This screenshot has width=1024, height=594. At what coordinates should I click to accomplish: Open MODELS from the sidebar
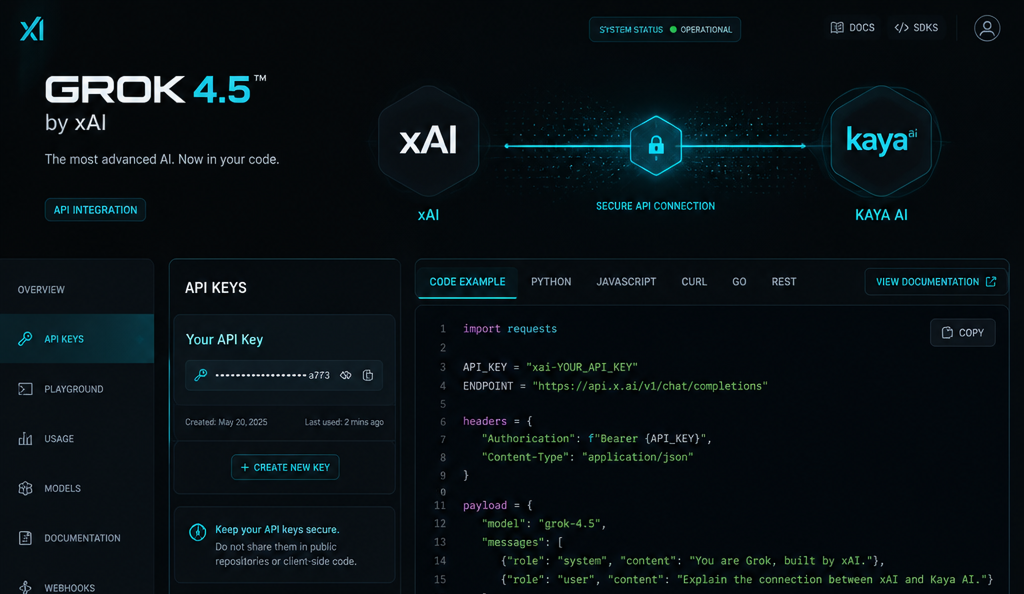coord(62,488)
